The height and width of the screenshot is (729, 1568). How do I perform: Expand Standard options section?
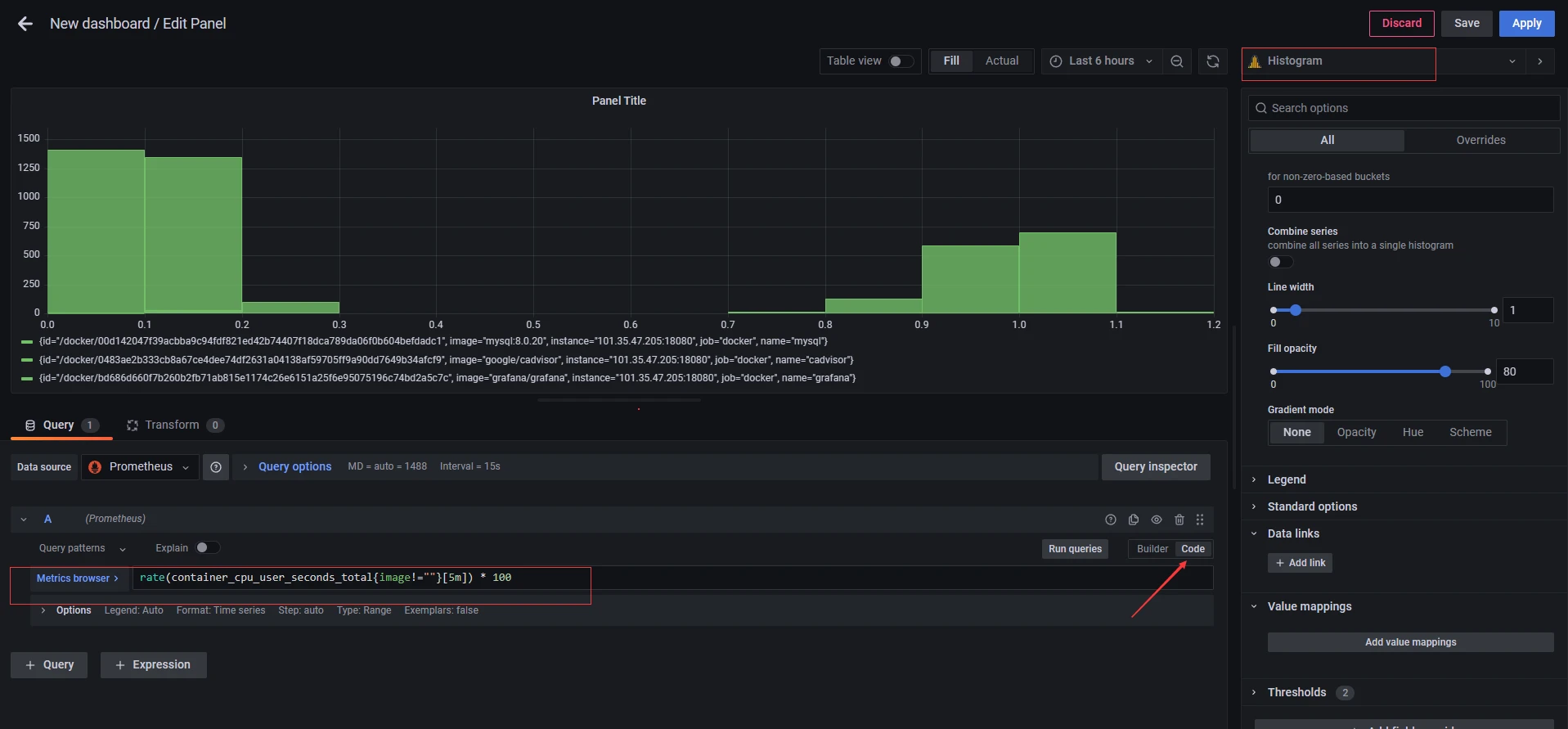coord(1312,506)
